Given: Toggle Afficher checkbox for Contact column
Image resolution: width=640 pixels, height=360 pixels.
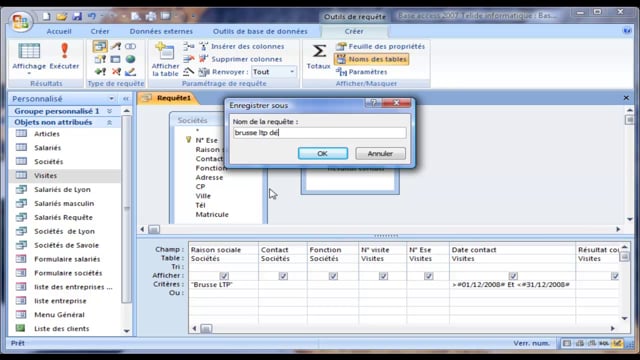Looking at the screenshot, I should pos(283,276).
